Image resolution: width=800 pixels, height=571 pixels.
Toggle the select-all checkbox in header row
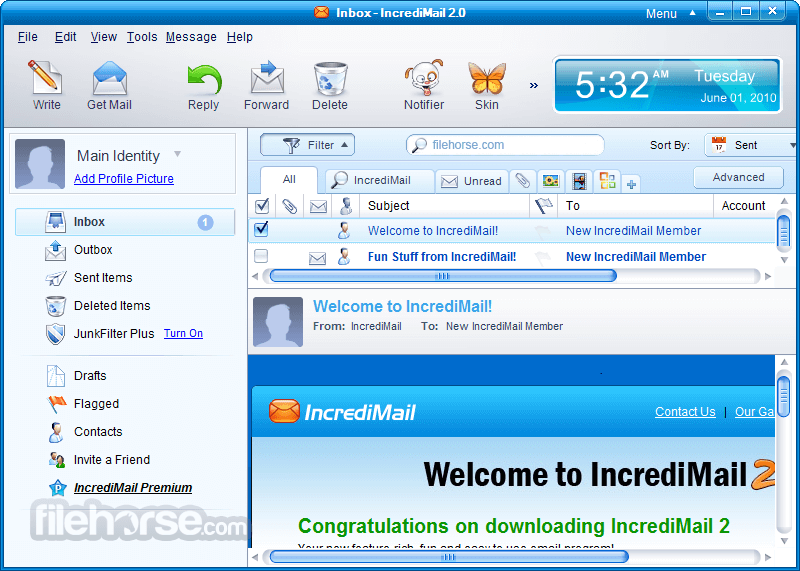coord(262,206)
